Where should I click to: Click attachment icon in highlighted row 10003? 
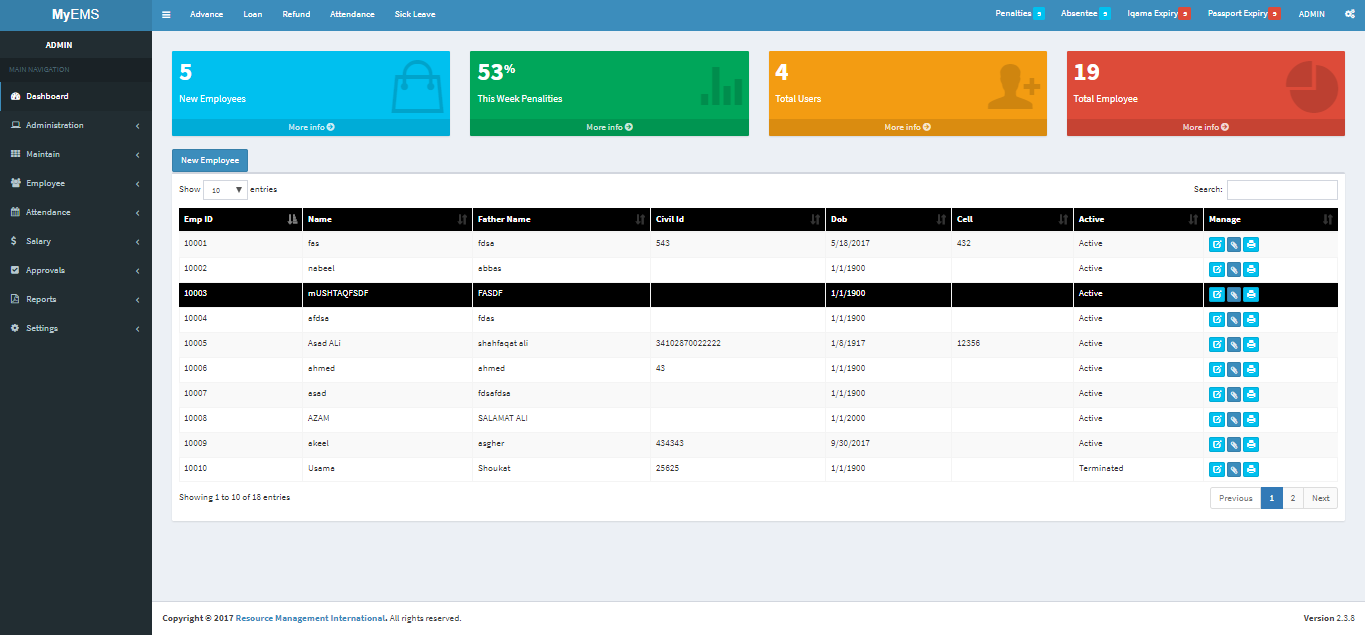coord(1234,294)
